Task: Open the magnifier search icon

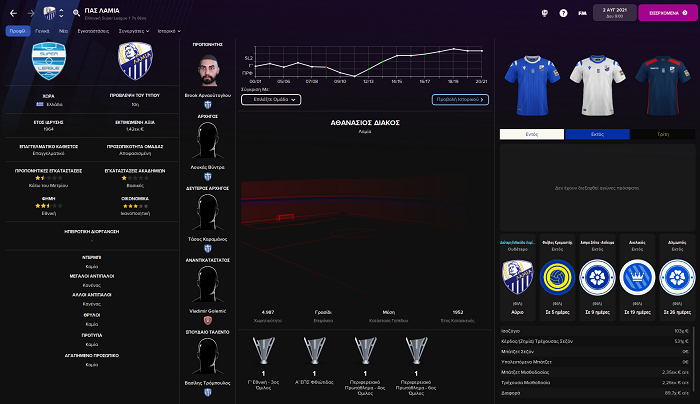Action: point(76,13)
